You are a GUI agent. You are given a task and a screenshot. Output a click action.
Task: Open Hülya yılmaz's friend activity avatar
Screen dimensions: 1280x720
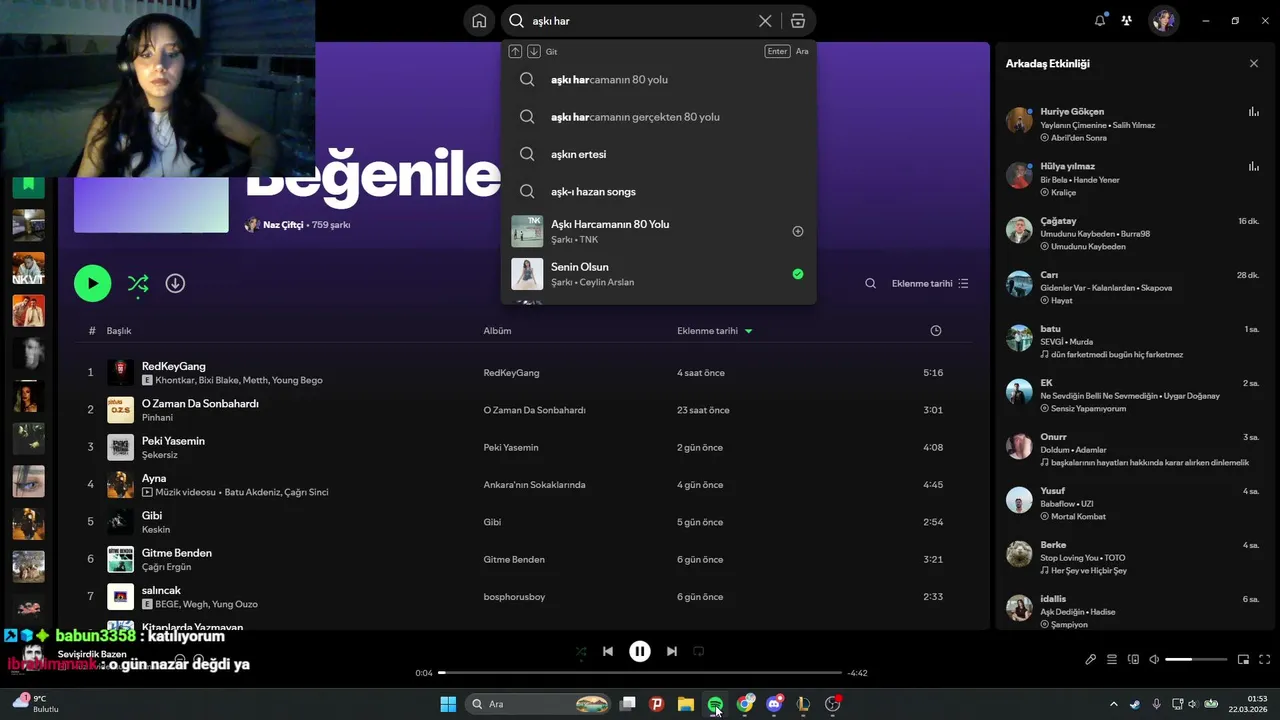pyautogui.click(x=1019, y=175)
